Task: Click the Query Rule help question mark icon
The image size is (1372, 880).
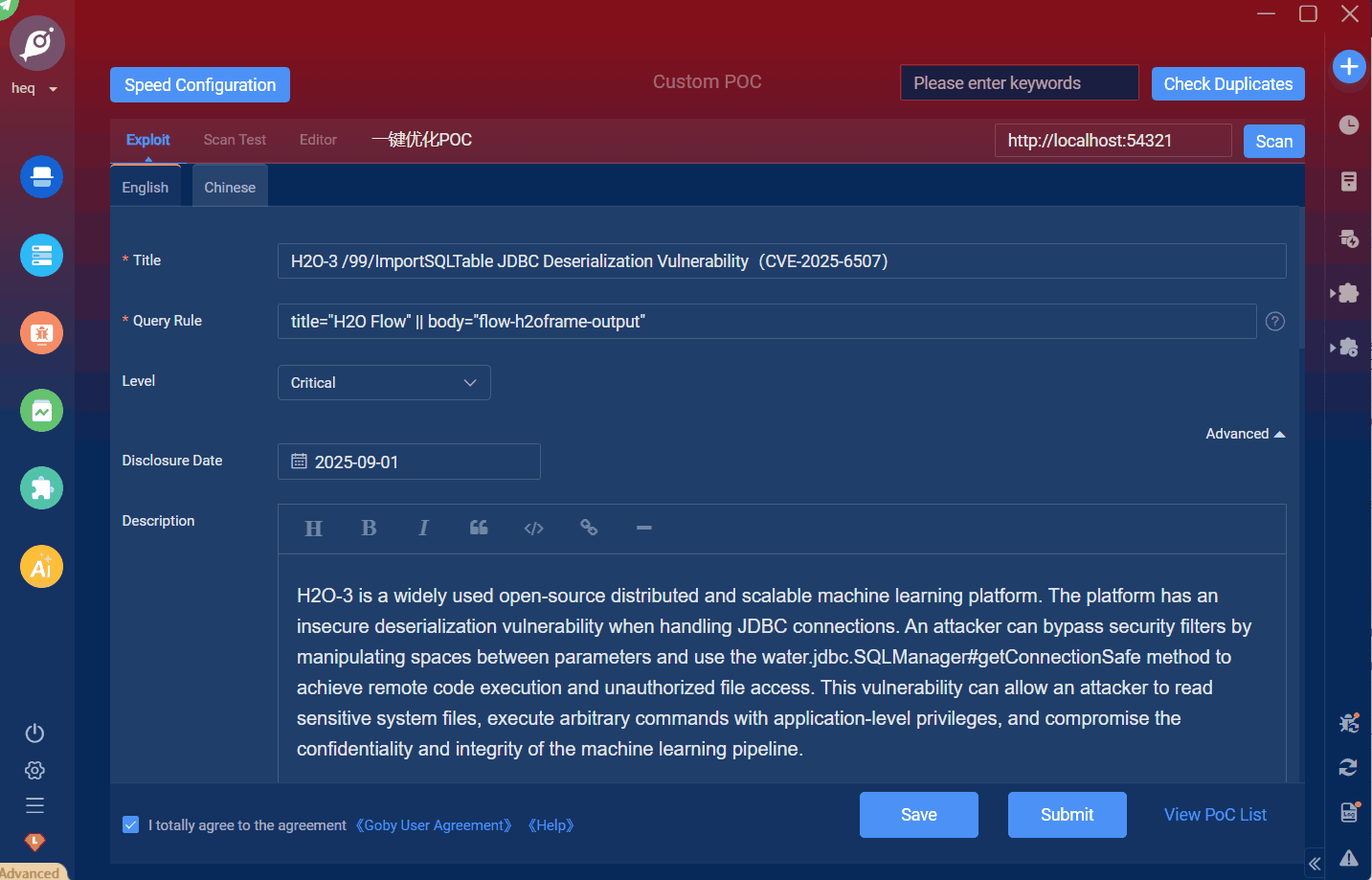Action: pyautogui.click(x=1275, y=322)
